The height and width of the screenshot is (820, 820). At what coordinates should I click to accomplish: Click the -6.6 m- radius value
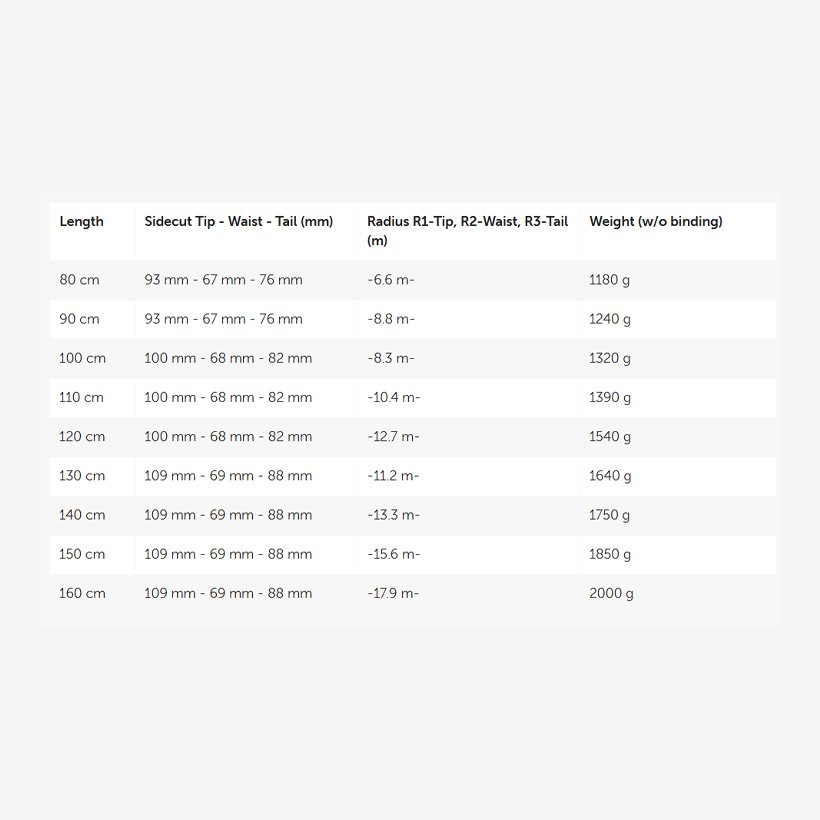391,280
